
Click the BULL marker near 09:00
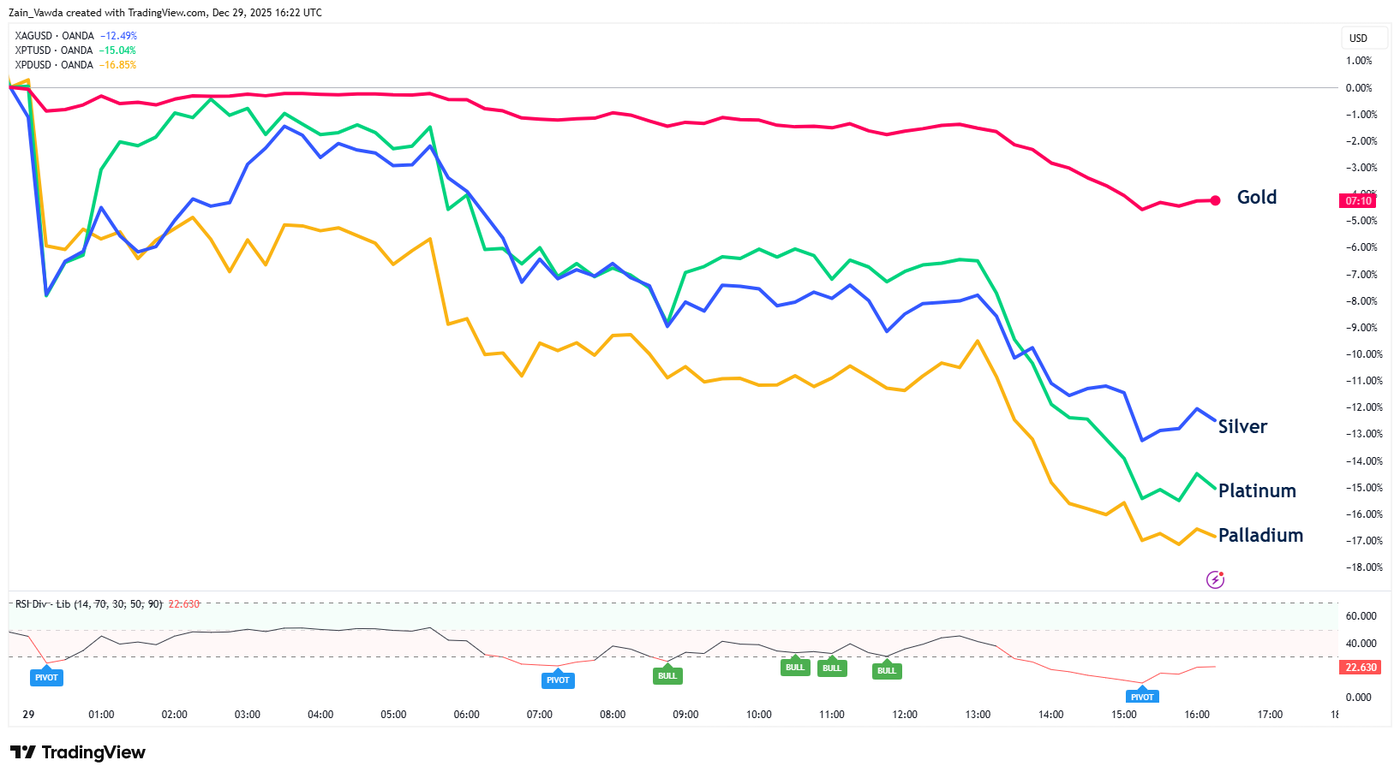(666, 675)
